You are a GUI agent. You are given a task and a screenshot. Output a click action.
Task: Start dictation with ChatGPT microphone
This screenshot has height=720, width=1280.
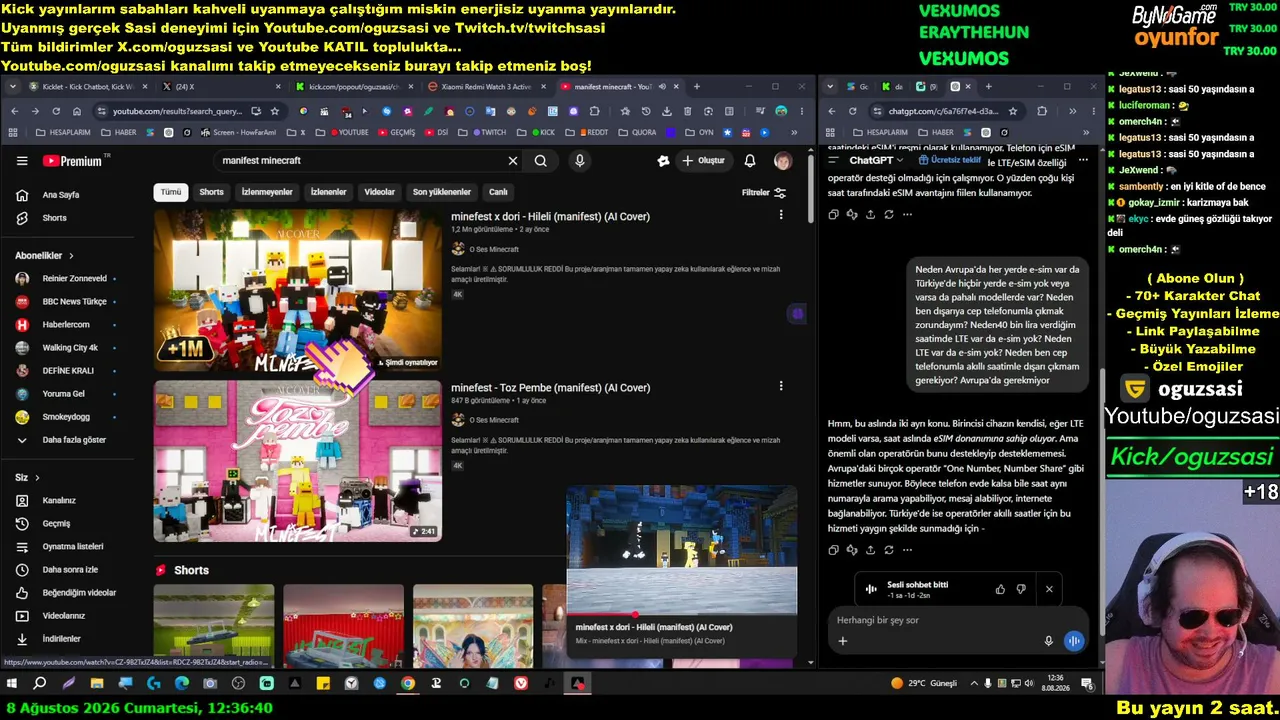pyautogui.click(x=1048, y=641)
